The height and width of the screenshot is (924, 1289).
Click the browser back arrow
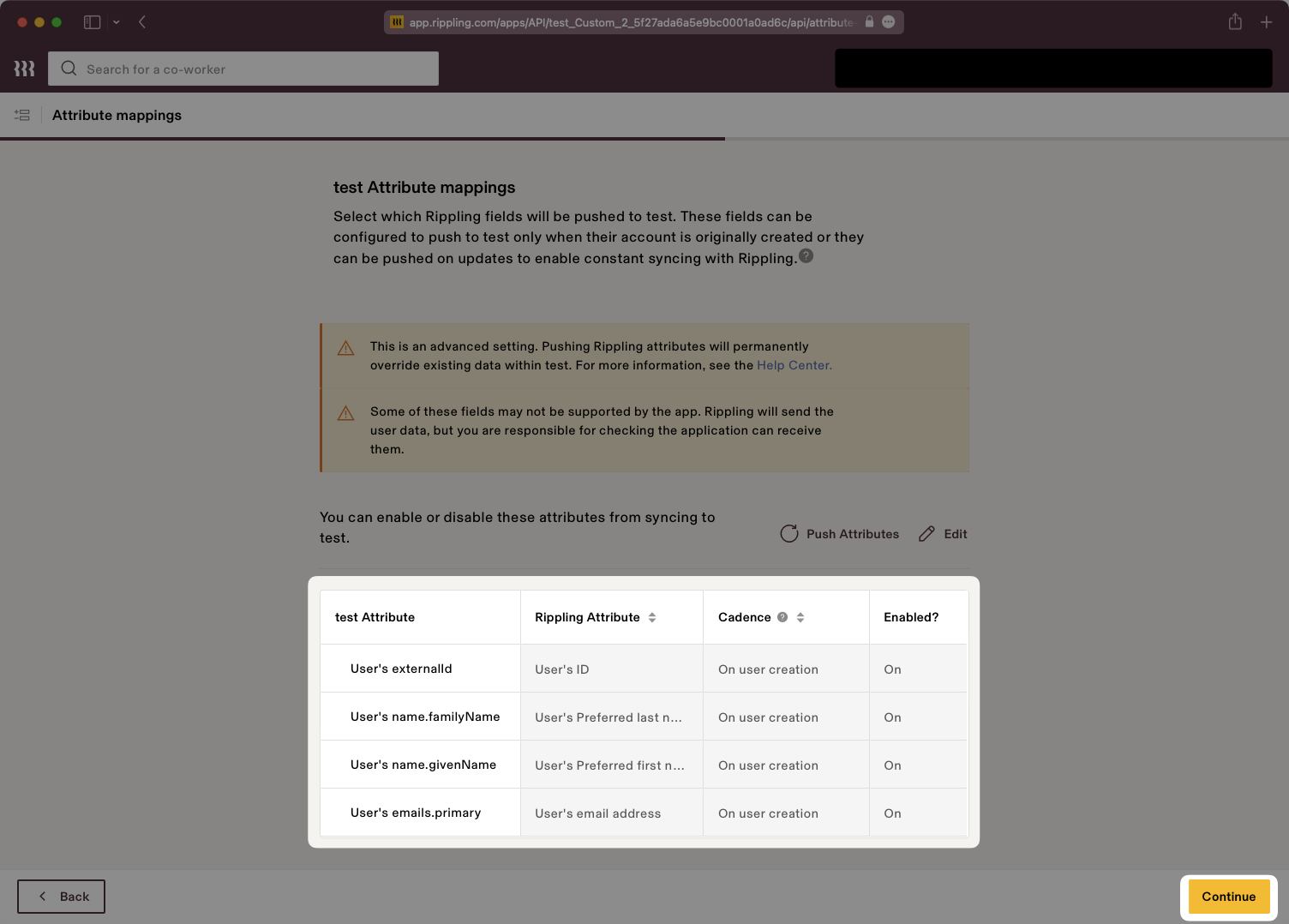point(142,22)
